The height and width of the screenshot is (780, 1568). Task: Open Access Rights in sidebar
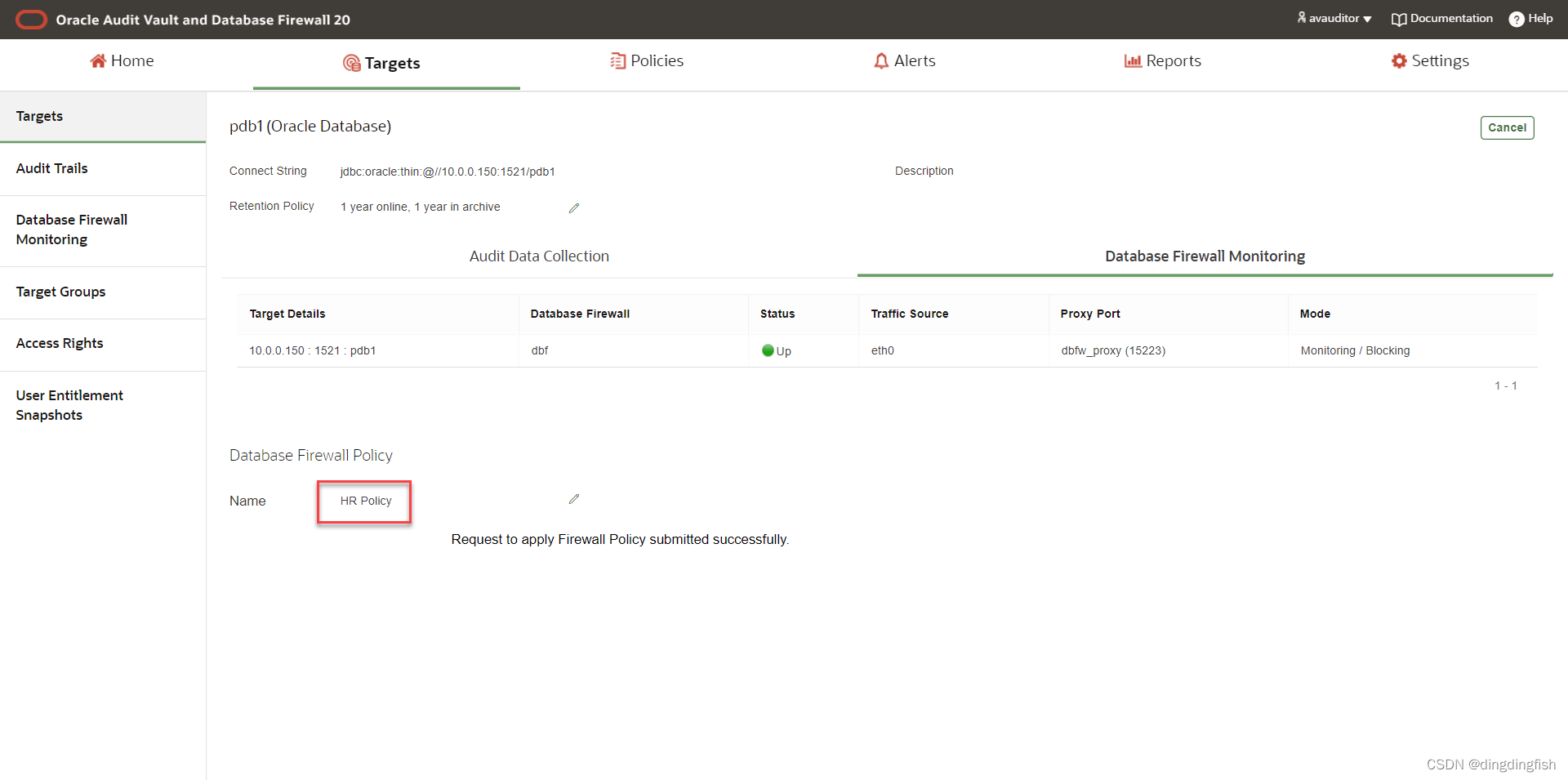coord(103,343)
